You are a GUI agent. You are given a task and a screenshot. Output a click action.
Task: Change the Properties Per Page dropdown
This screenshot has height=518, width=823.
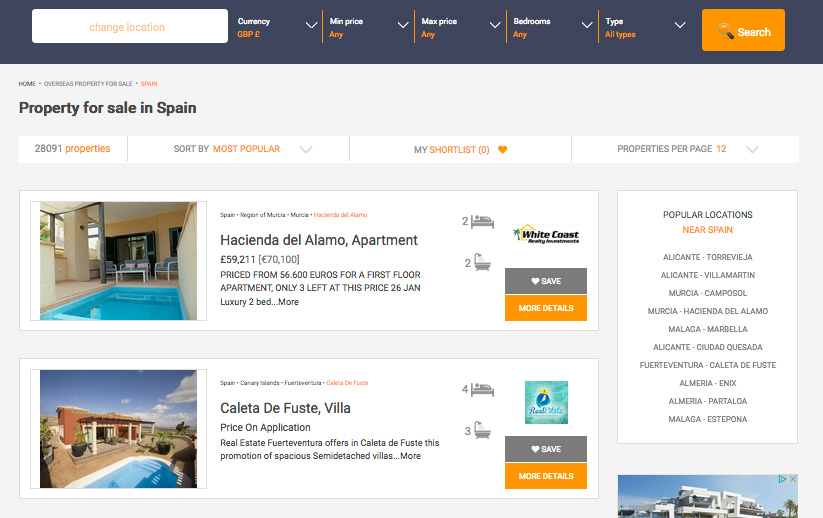(686, 149)
